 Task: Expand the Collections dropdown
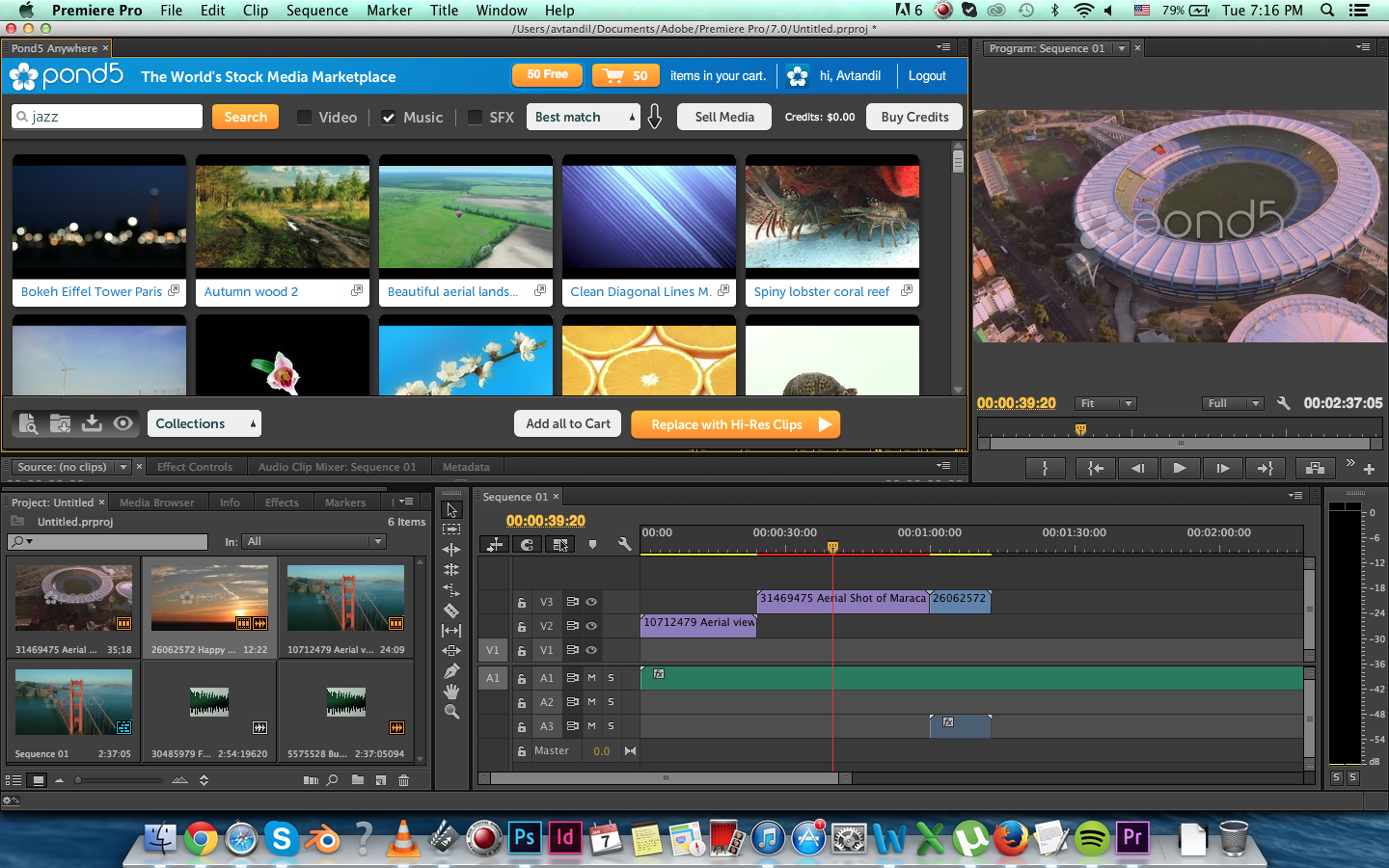pos(204,423)
